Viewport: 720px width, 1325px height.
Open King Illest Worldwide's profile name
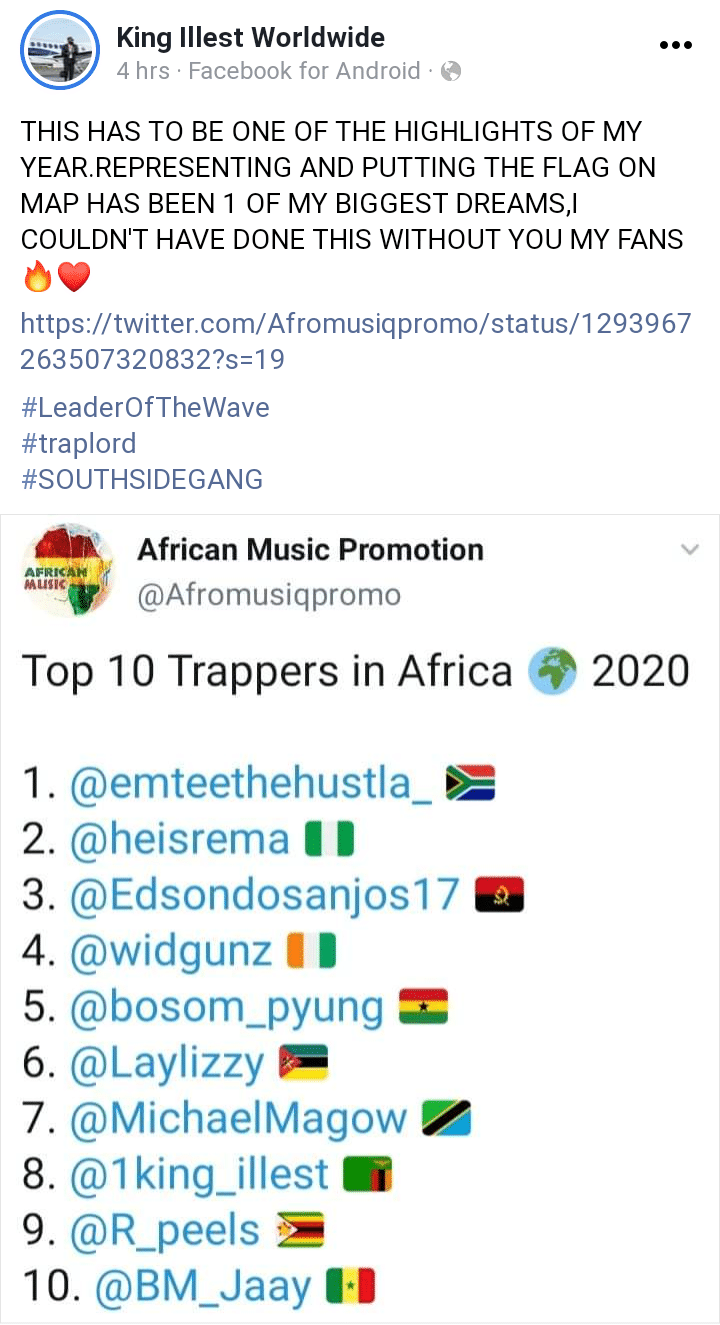coord(250,37)
